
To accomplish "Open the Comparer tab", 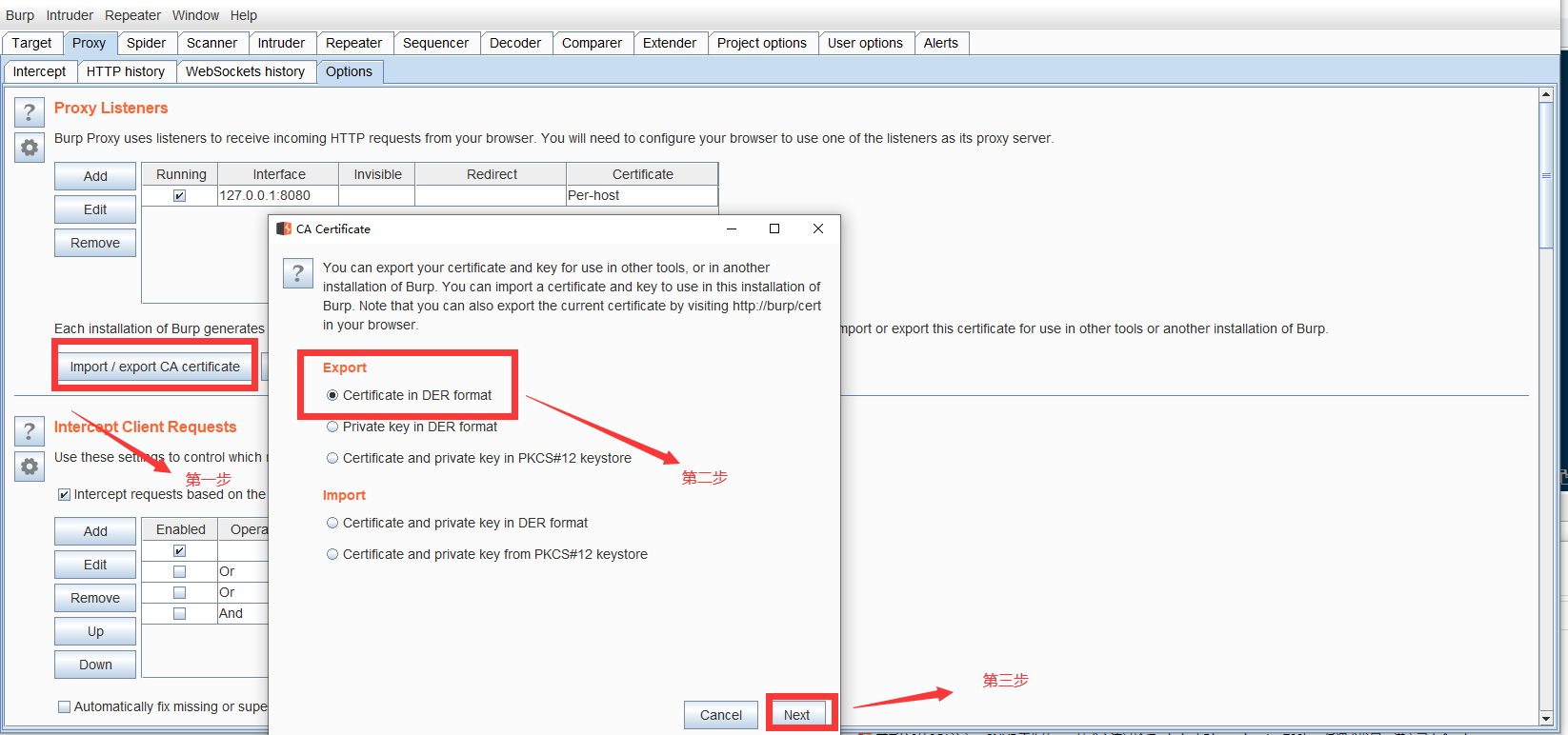I will click(592, 43).
